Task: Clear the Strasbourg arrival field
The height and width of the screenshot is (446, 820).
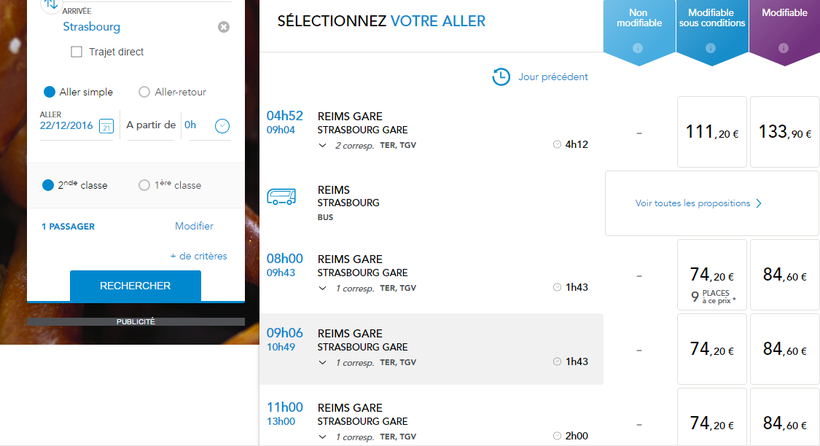Action: pyautogui.click(x=223, y=27)
